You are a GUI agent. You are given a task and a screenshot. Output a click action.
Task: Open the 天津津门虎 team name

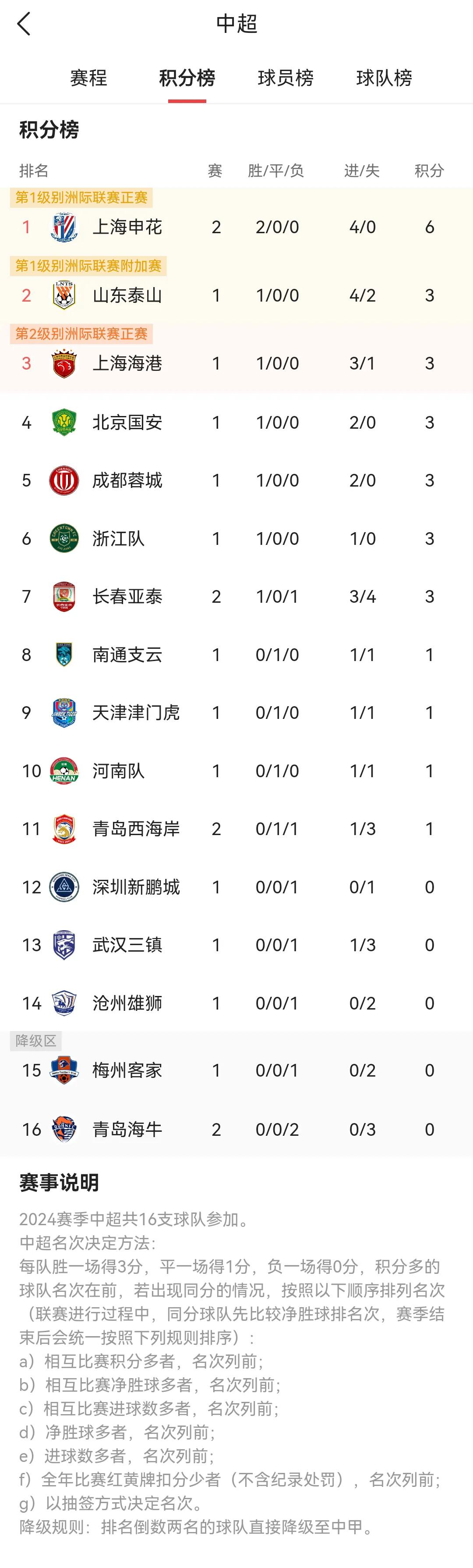[x=136, y=713]
